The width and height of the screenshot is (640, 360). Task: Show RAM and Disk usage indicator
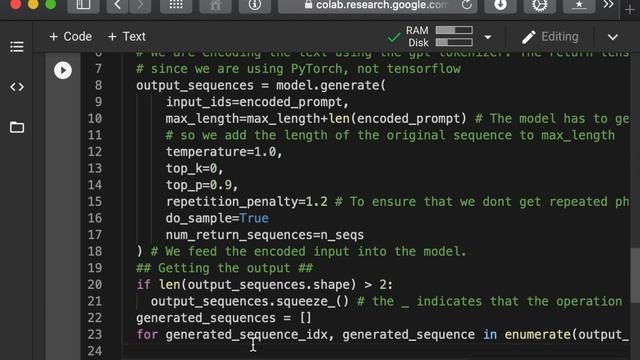[x=440, y=37]
